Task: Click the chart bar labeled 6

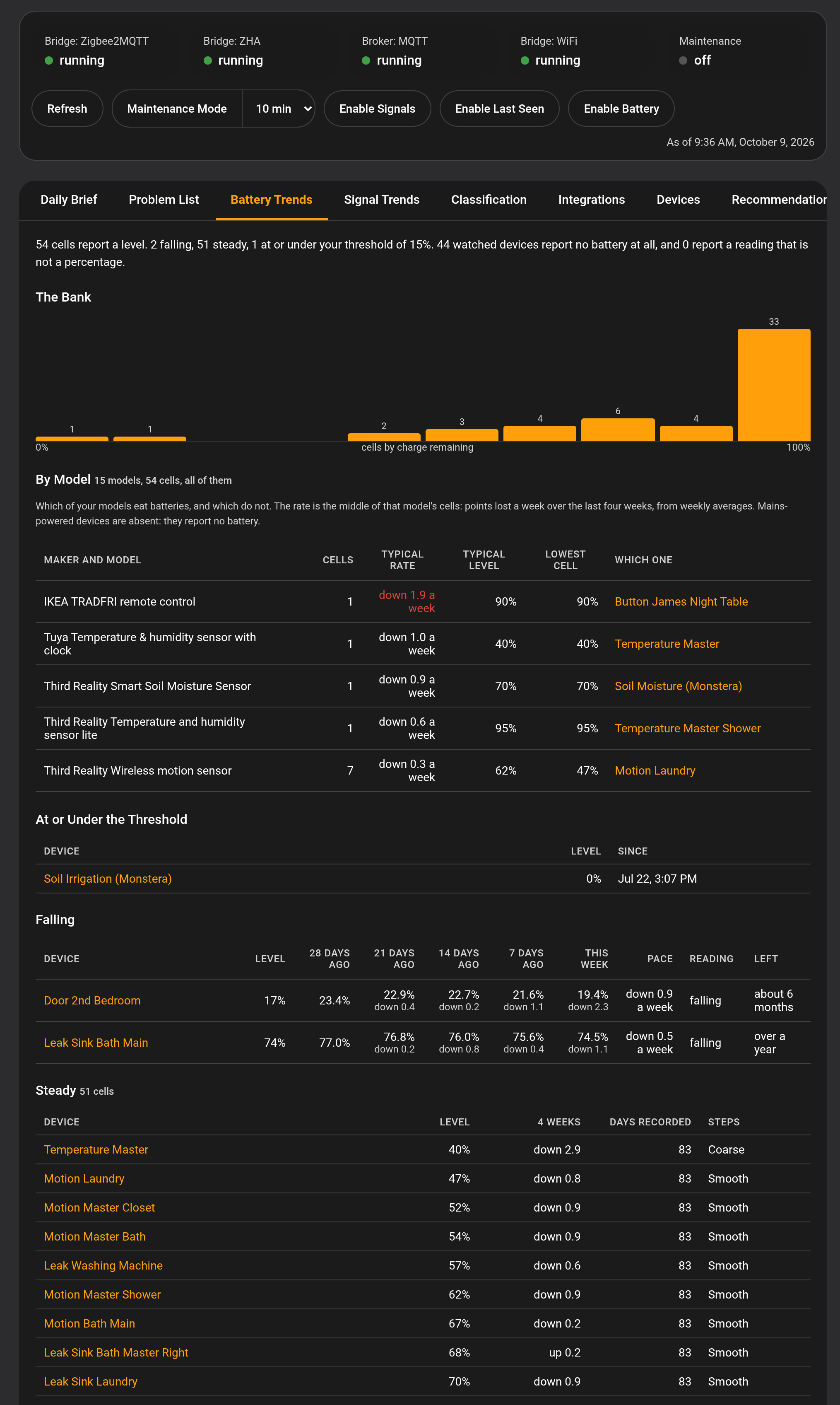Action: (x=618, y=429)
